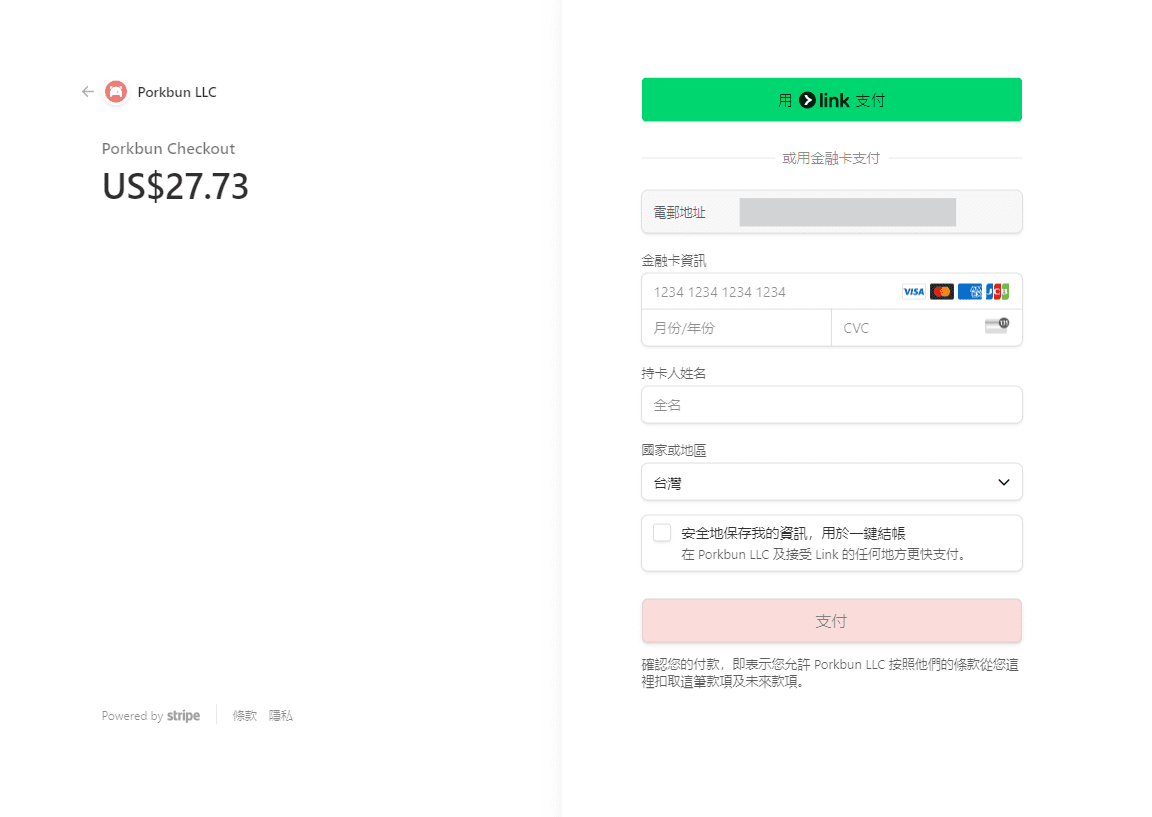Open the Powered by Stripe link
Screen dimensions: 1152x817
151,716
